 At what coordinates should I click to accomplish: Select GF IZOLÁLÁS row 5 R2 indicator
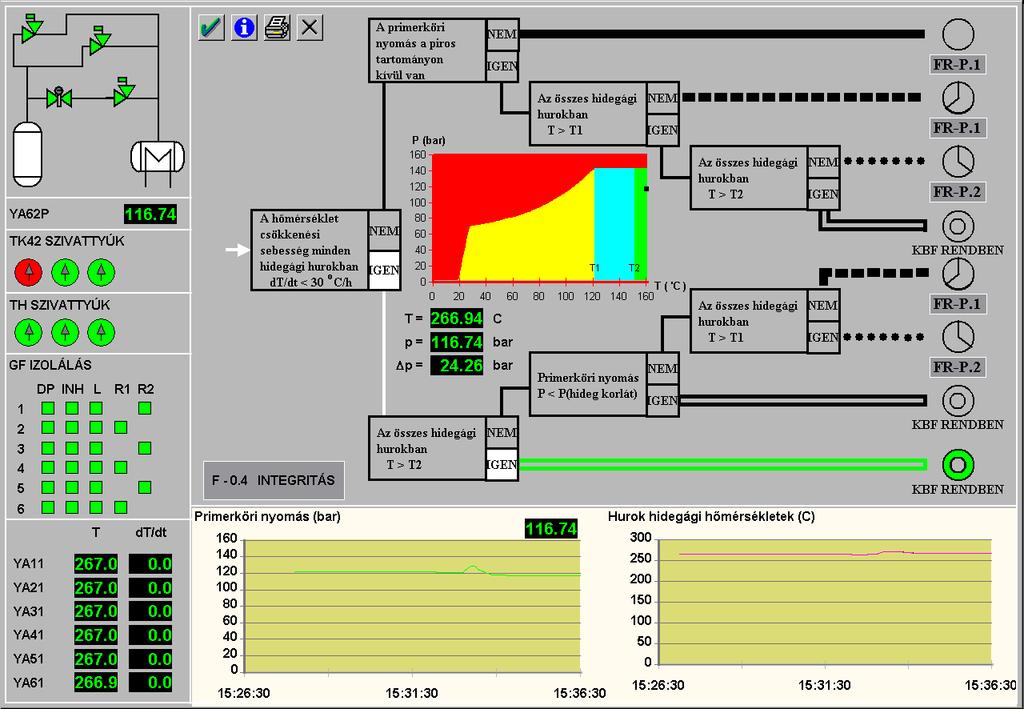pyautogui.click(x=145, y=487)
